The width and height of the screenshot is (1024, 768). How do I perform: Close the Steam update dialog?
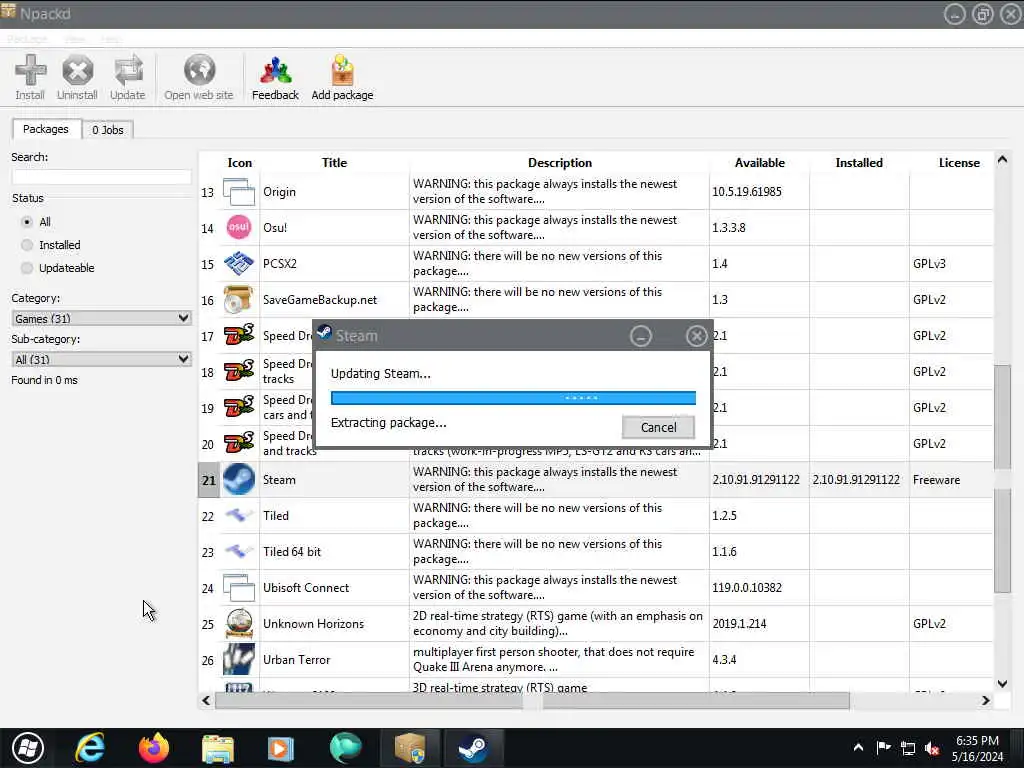(696, 336)
